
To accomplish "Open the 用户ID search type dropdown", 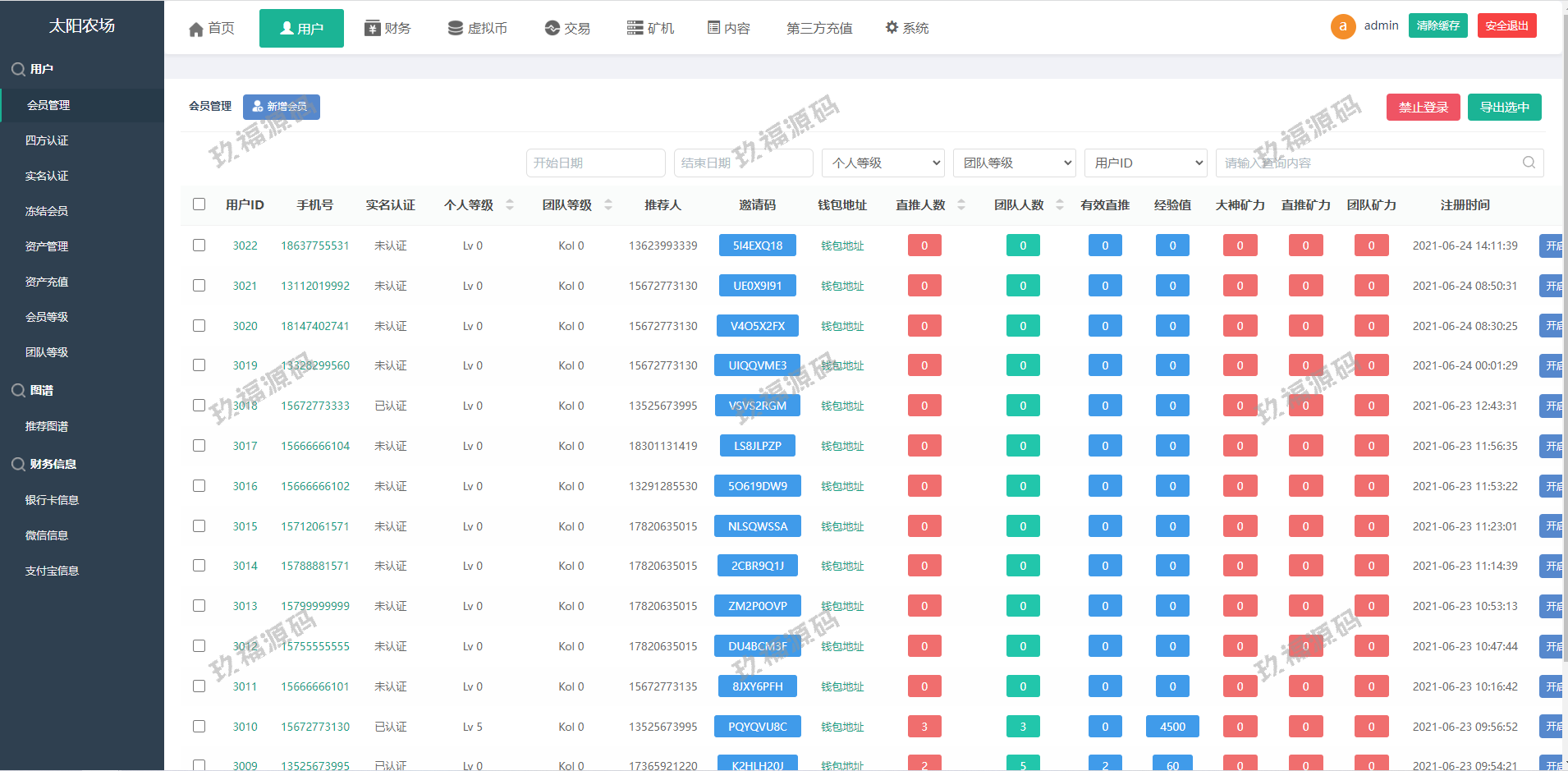I will point(1146,163).
